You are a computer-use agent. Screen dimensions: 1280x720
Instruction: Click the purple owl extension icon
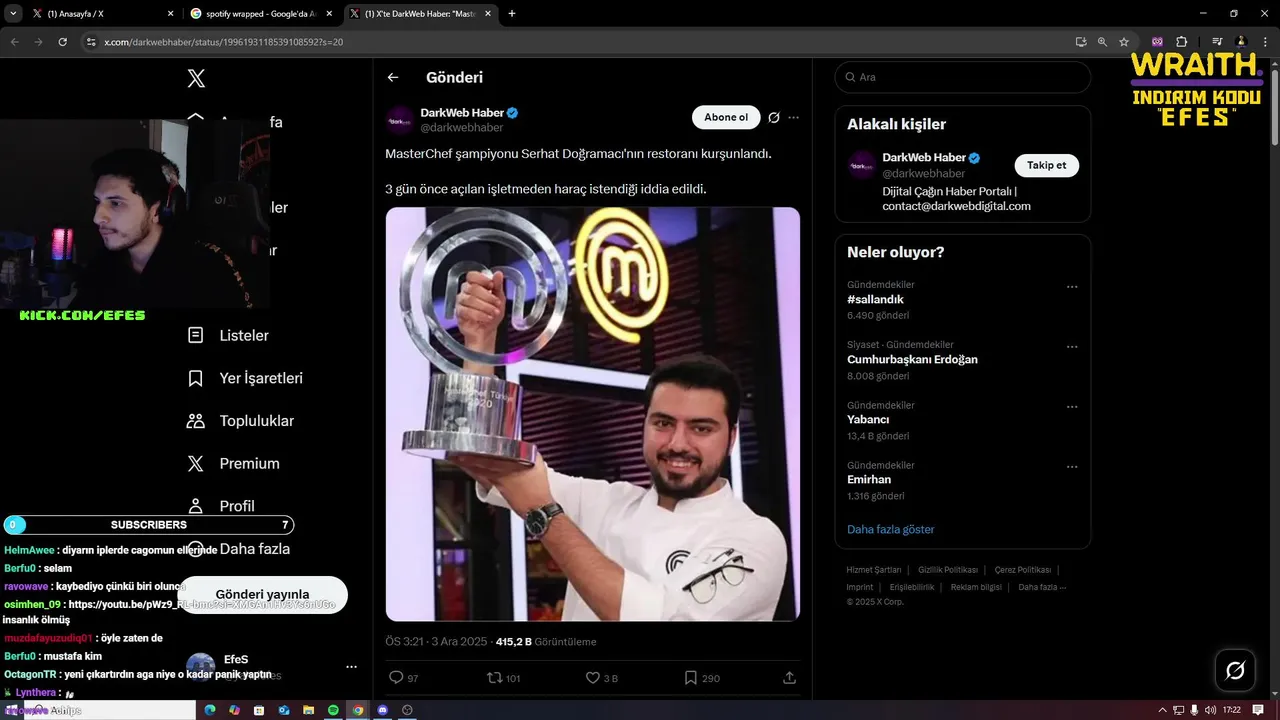(1158, 42)
